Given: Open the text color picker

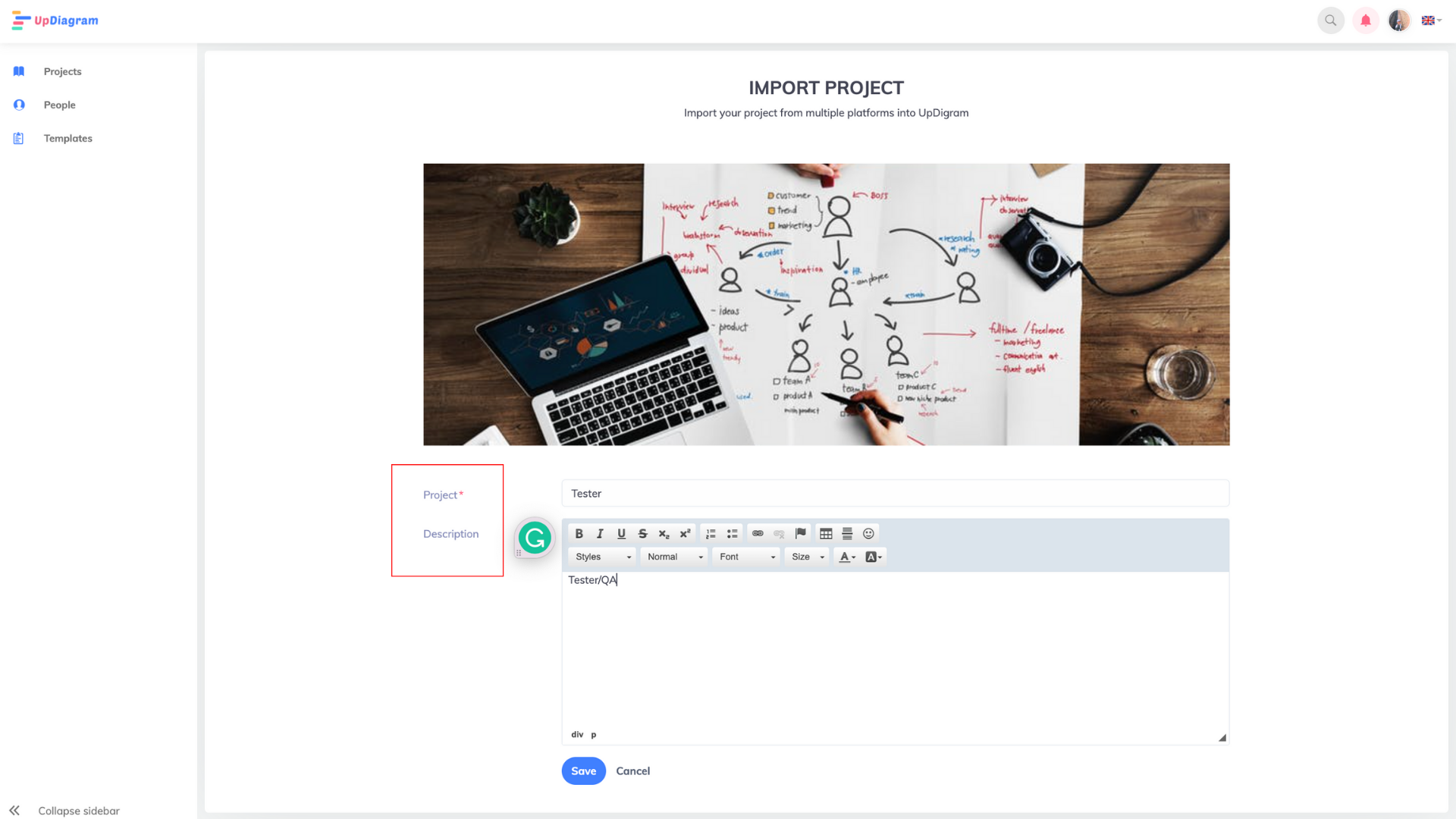Looking at the screenshot, I should 847,557.
